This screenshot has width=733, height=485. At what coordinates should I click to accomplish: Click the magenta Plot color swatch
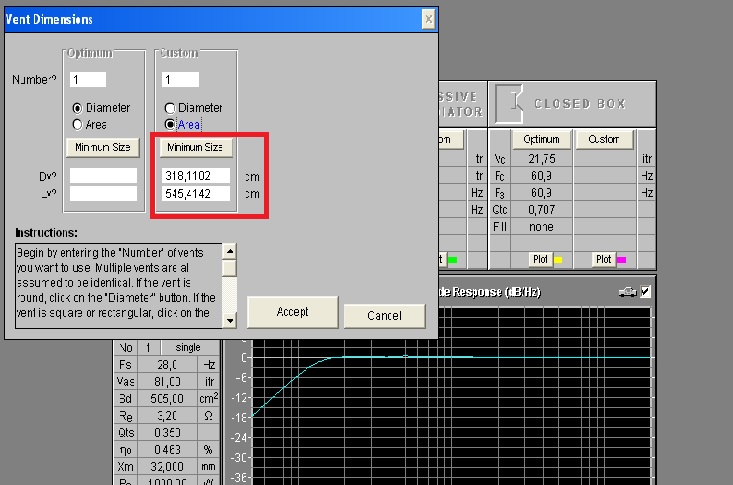pos(621,259)
